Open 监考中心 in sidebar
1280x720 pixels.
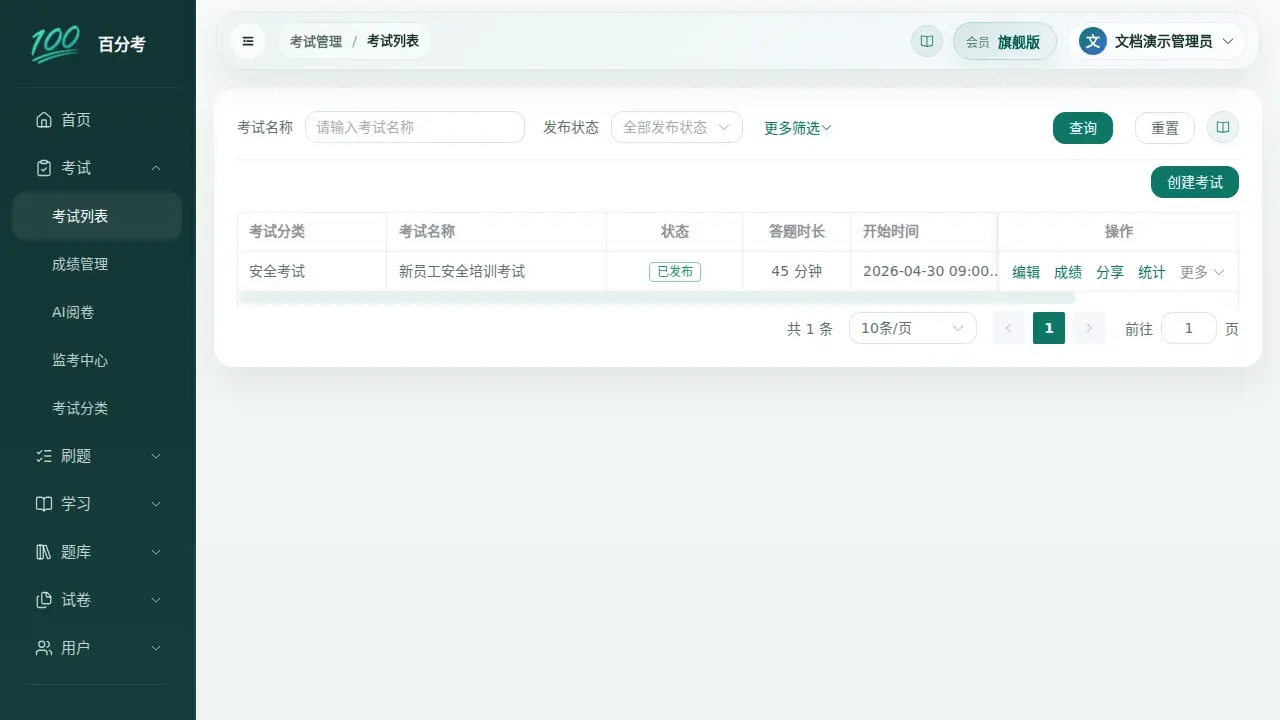[x=97, y=360]
